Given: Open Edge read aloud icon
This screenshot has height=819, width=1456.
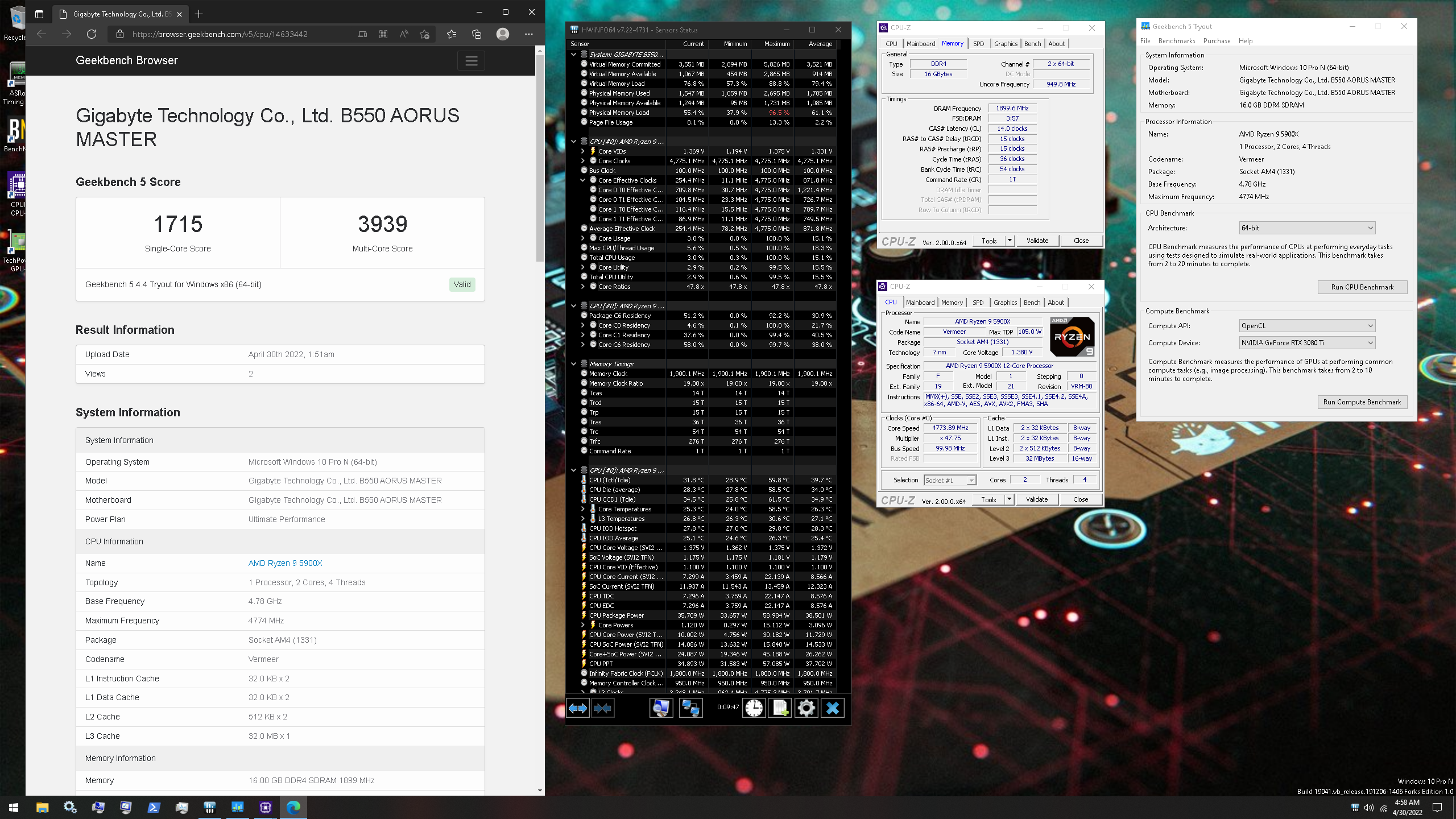Looking at the screenshot, I should tap(404, 34).
